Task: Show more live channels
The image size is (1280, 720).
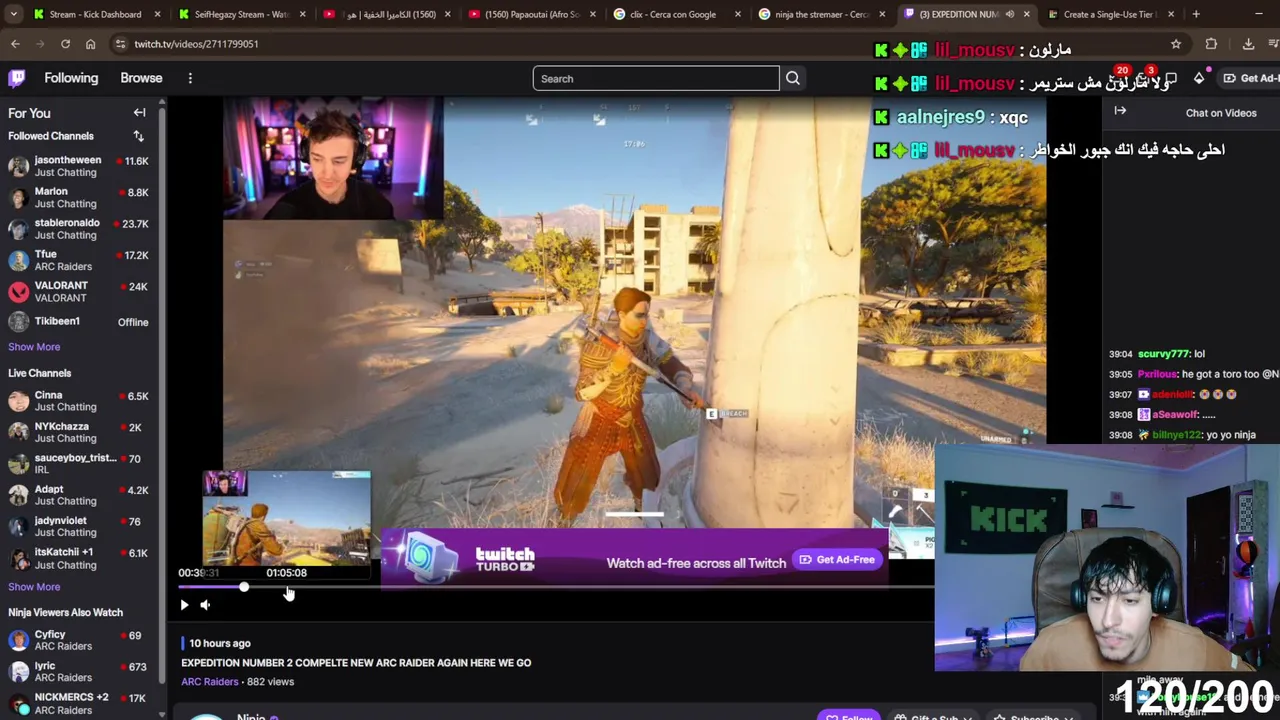Action: tap(34, 587)
